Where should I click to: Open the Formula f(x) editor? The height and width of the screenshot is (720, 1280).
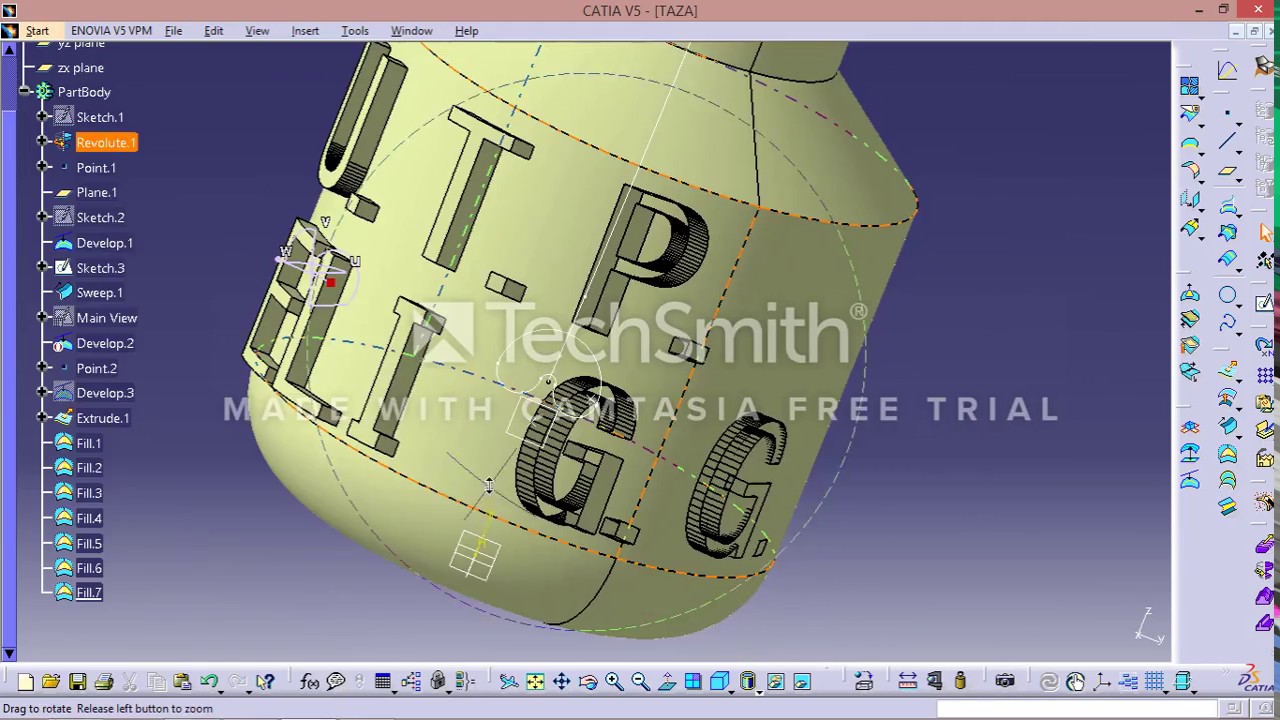pyautogui.click(x=310, y=682)
